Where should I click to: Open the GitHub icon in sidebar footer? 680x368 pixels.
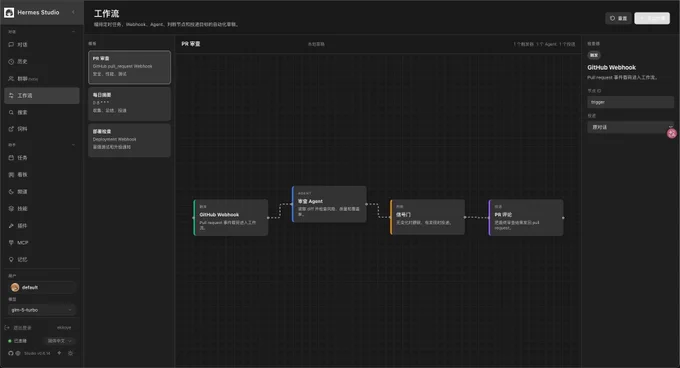pyautogui.click(x=11, y=353)
